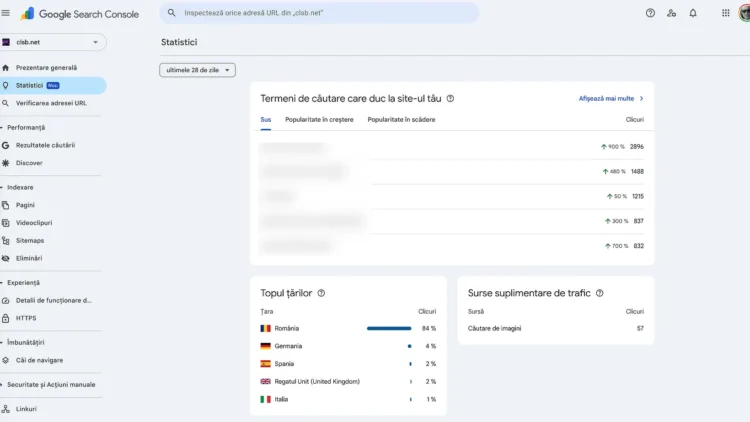Viewport: 750px width, 422px height.
Task: Collapse the Indexare sidebar section
Action: tap(3, 187)
